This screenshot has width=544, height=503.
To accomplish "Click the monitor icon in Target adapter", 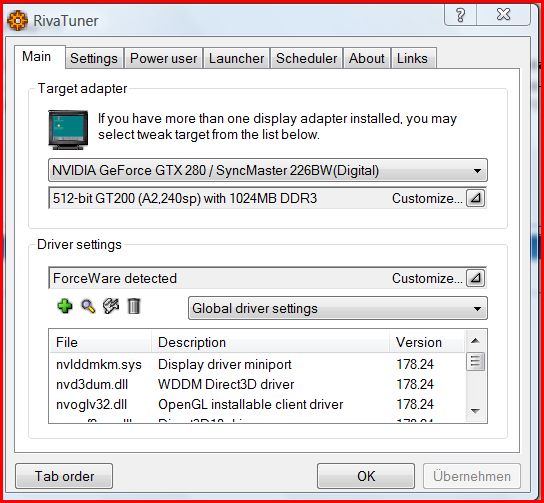I will click(x=68, y=130).
